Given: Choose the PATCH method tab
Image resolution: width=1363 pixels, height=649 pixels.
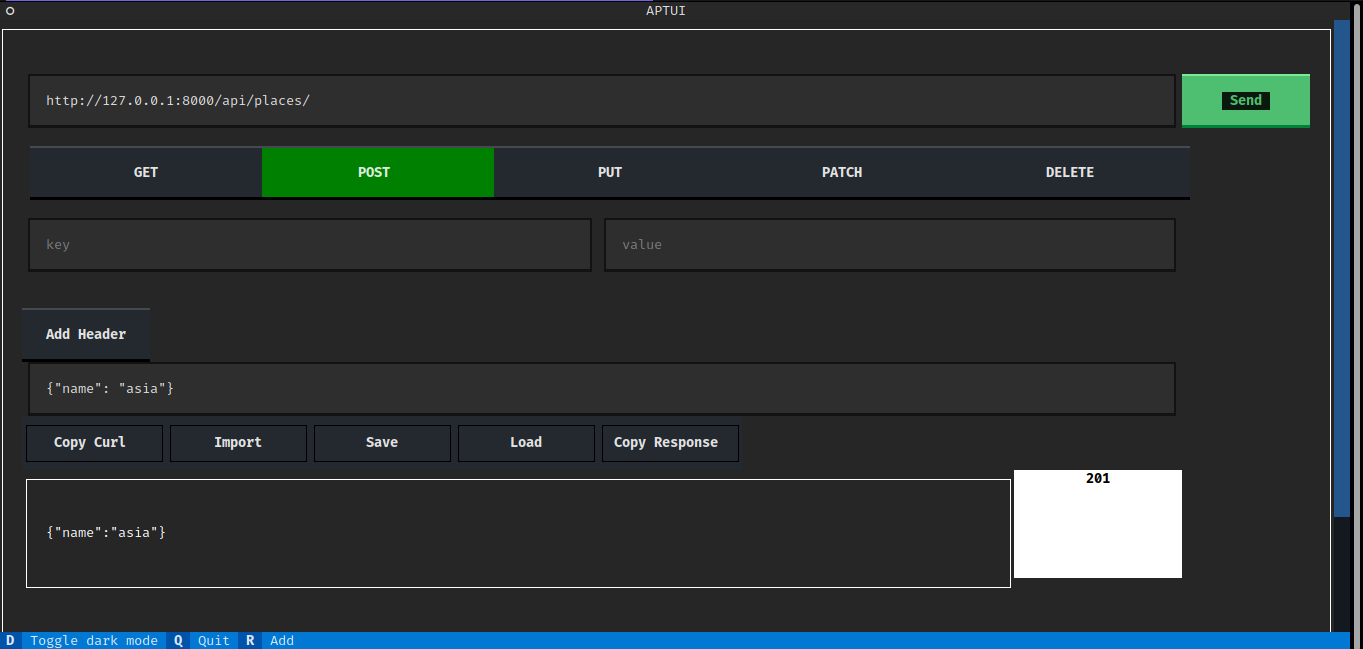Looking at the screenshot, I should (841, 172).
